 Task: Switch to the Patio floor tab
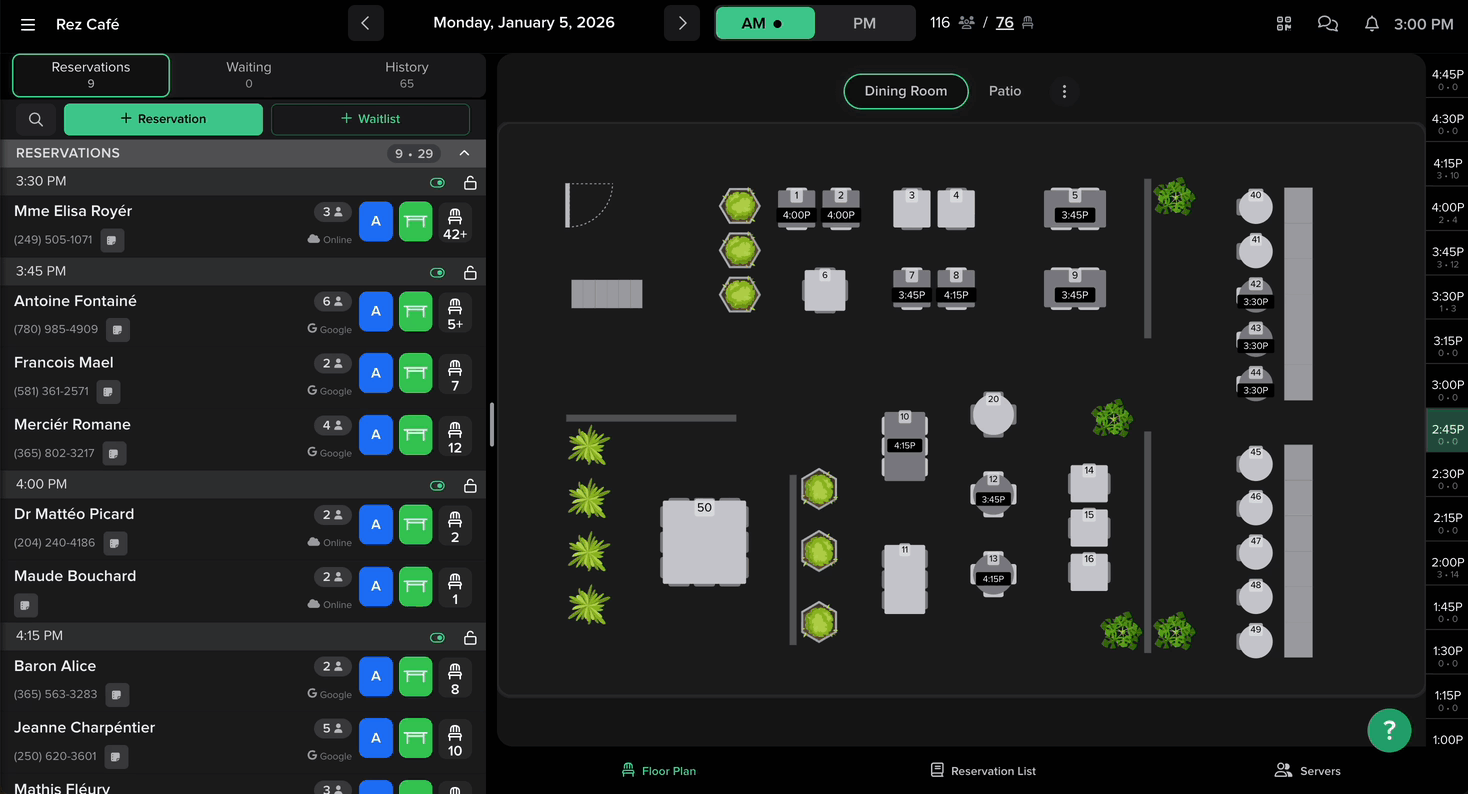pos(1005,91)
